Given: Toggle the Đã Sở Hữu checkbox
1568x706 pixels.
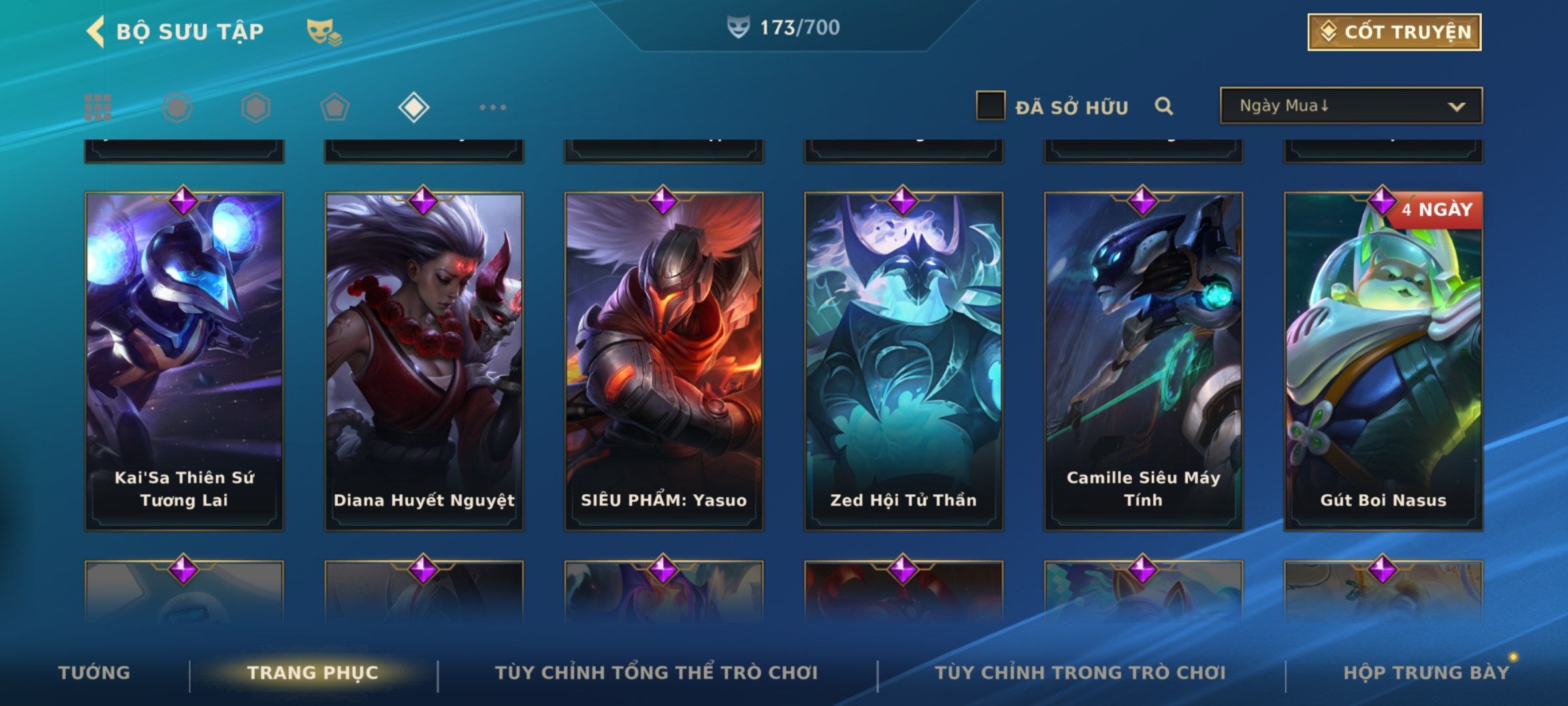Looking at the screenshot, I should (x=990, y=106).
